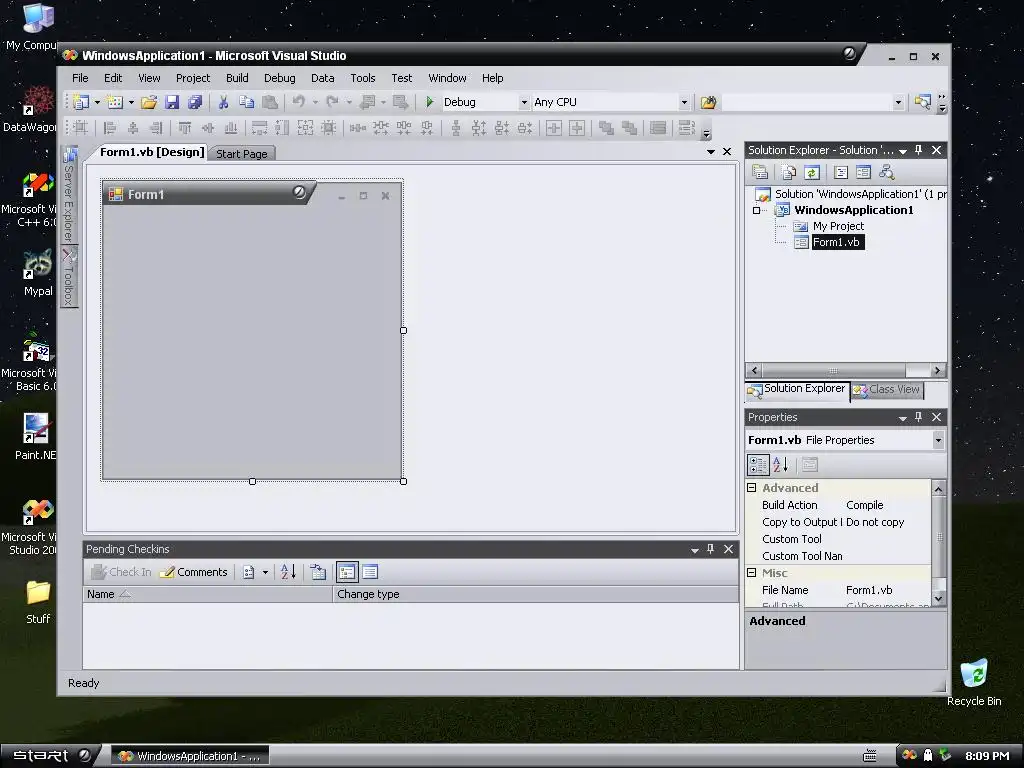Screen dimensions: 1024x768
Task: Click the Check In button
Action: pos(121,572)
